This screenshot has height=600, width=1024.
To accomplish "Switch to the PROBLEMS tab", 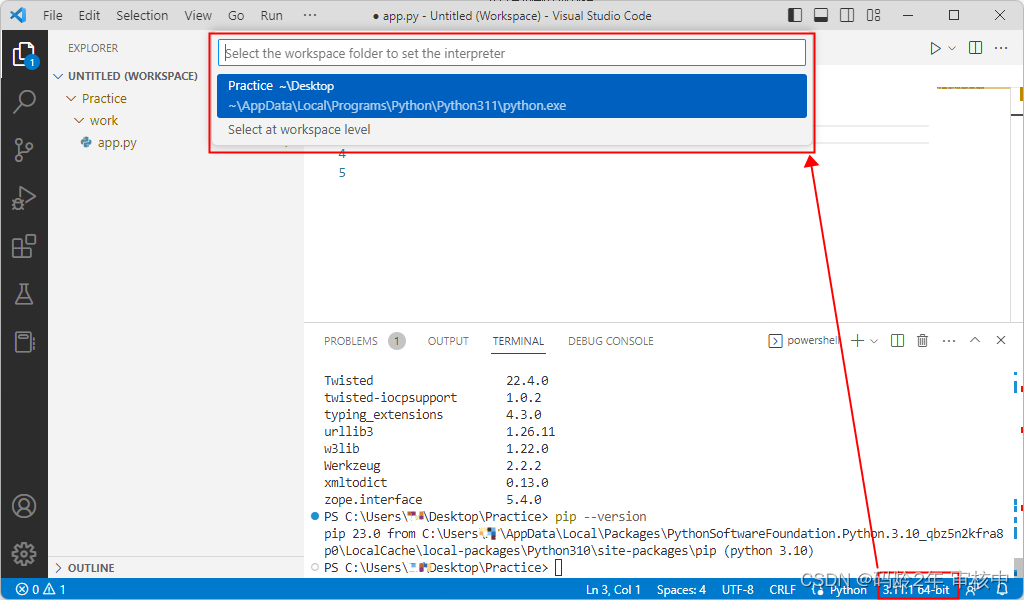I will [x=351, y=341].
